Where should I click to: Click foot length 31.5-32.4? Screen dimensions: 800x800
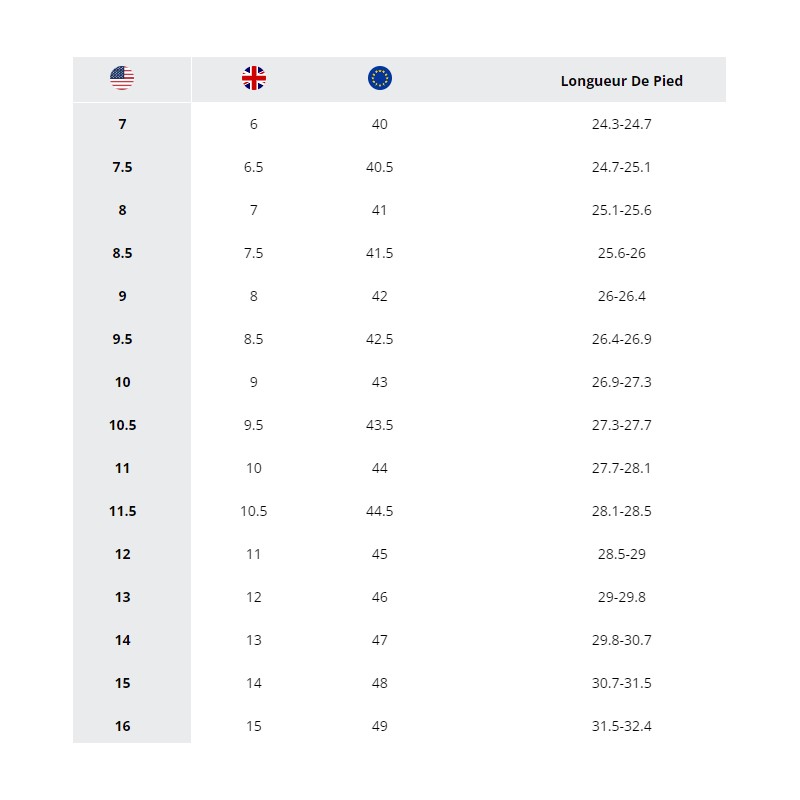(x=621, y=726)
